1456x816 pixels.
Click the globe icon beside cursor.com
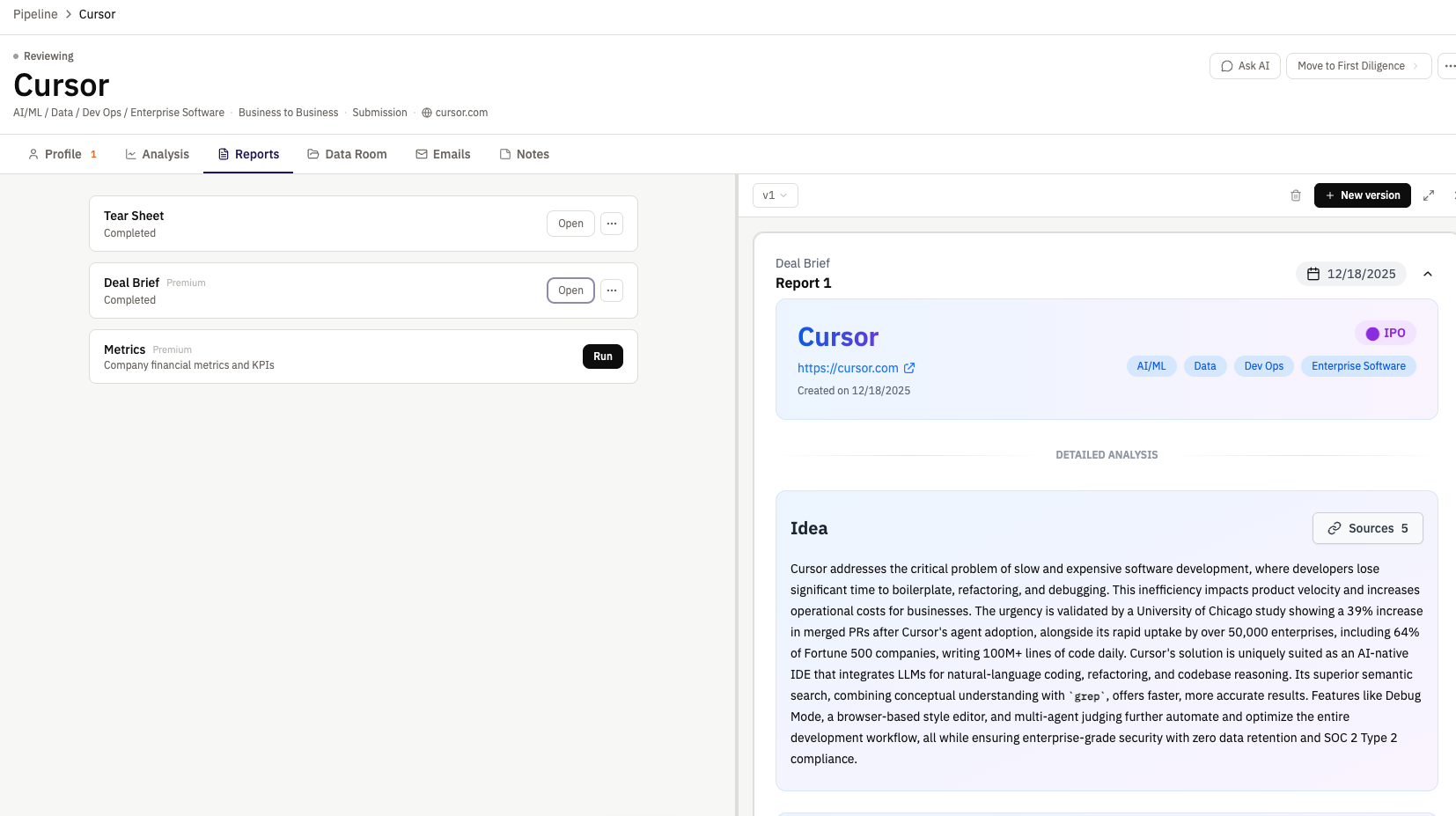tap(427, 113)
